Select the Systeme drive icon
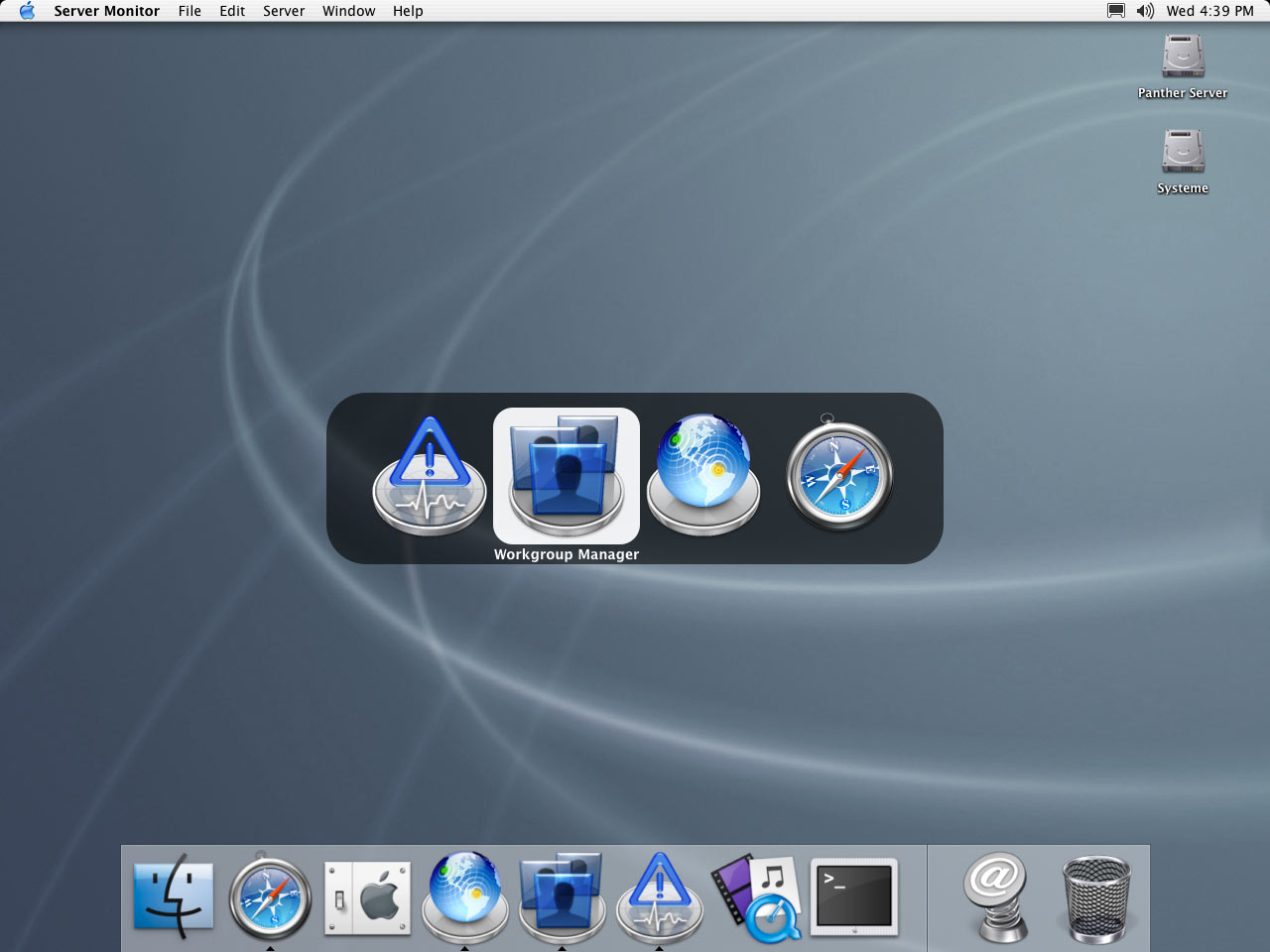 click(x=1183, y=151)
